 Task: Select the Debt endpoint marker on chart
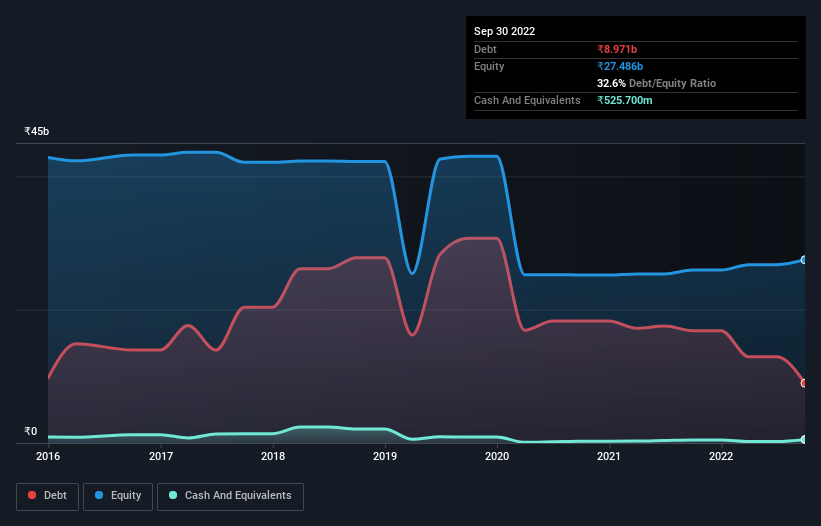[804, 383]
